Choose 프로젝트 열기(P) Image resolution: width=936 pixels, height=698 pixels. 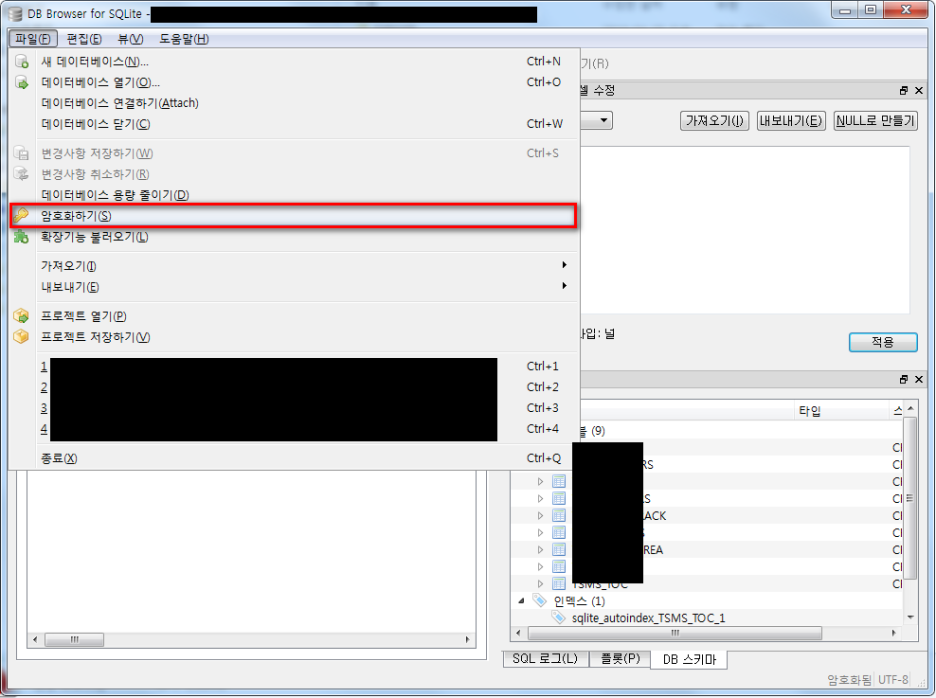coord(294,316)
